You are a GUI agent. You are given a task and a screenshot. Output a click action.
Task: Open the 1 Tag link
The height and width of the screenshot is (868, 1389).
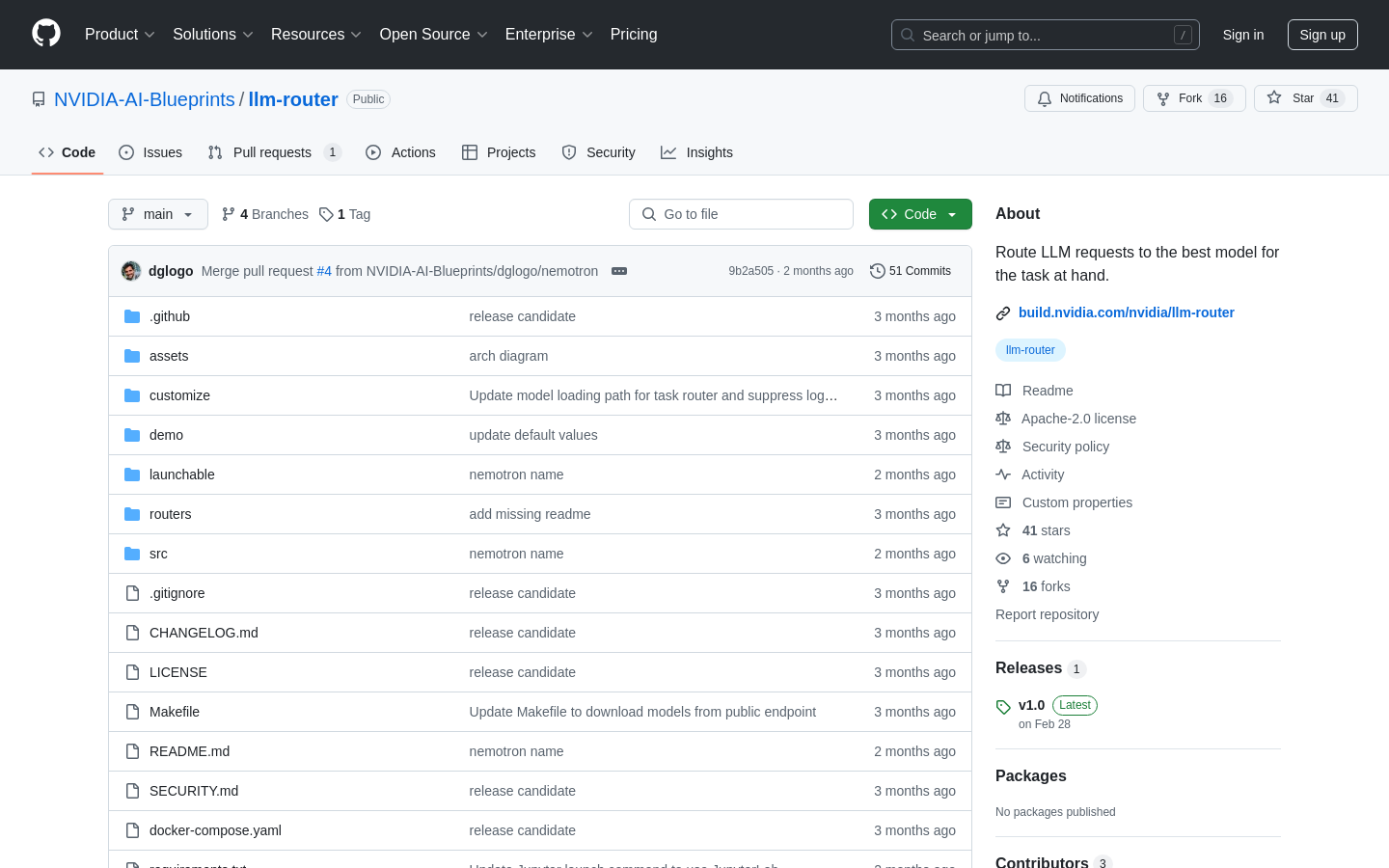tap(345, 214)
